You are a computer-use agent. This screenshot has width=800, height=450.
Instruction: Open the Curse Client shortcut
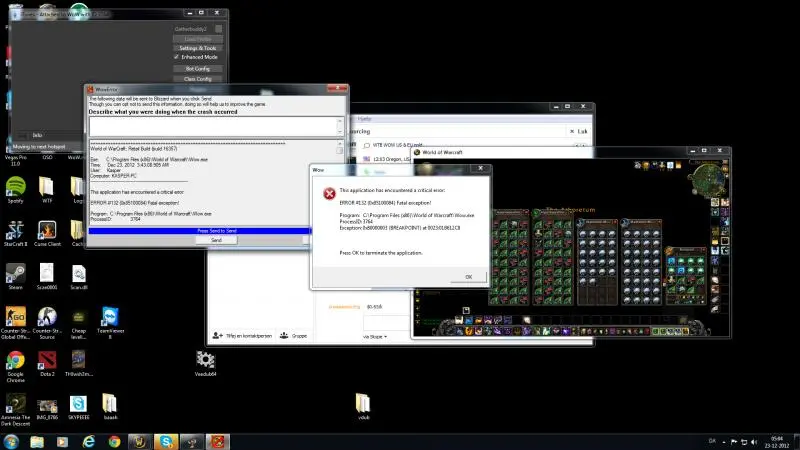[x=47, y=233]
